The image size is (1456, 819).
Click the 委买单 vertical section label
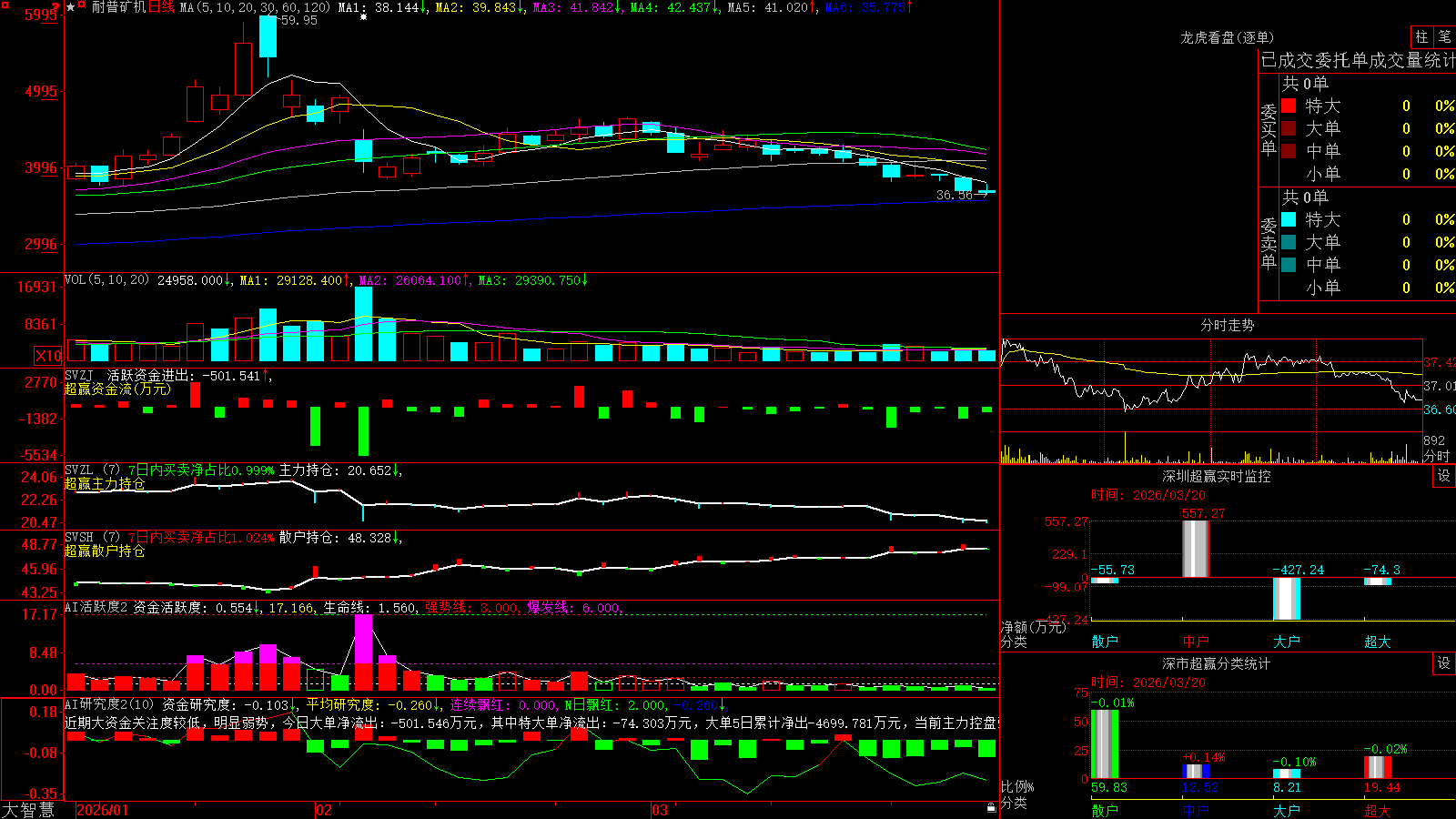(1269, 130)
